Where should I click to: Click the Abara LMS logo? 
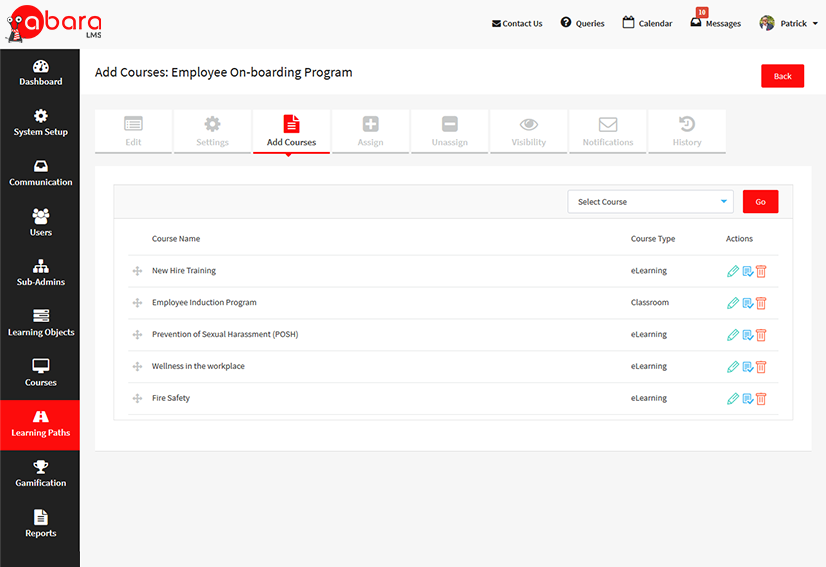click(53, 24)
